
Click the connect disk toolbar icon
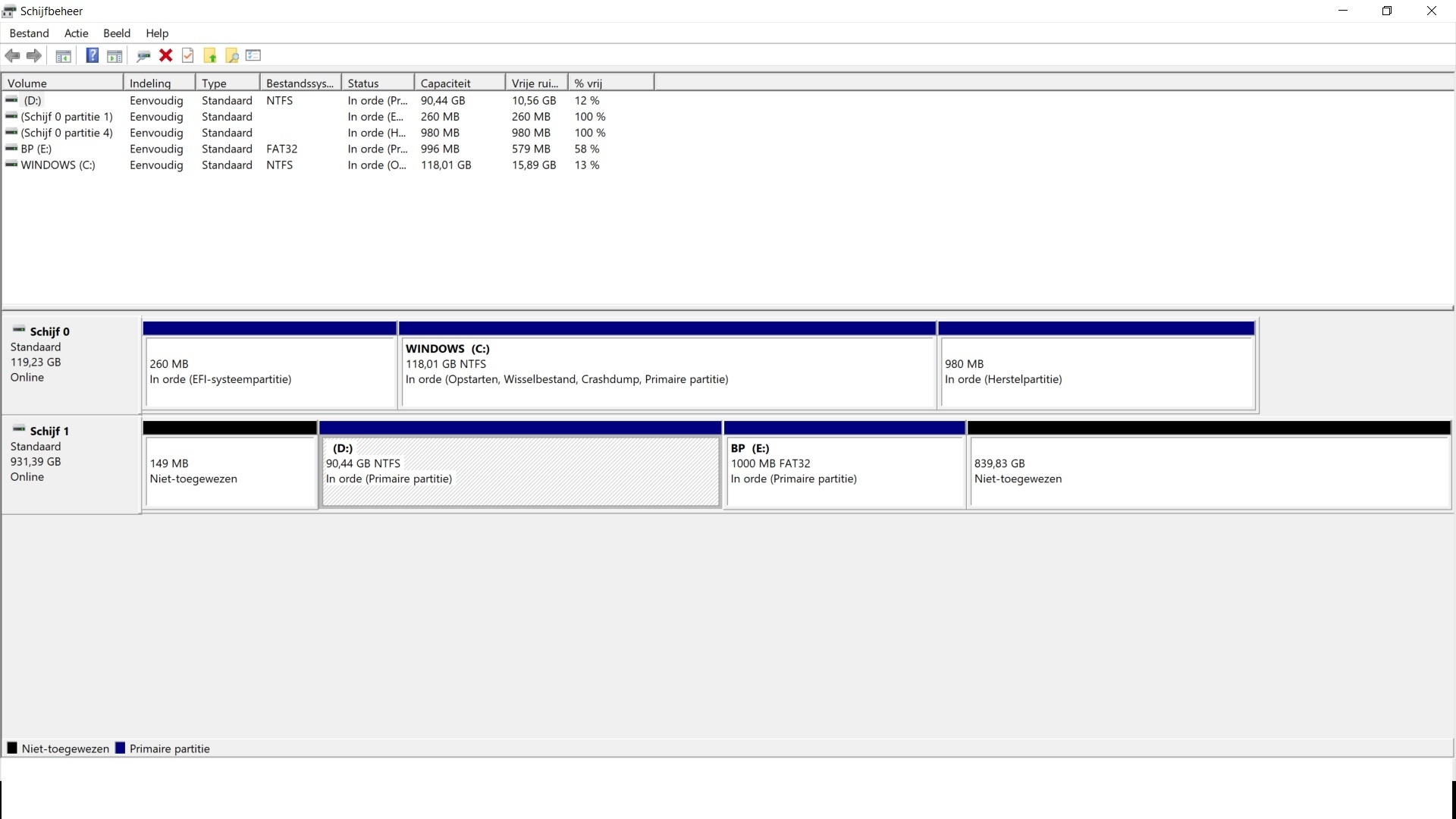[143, 55]
